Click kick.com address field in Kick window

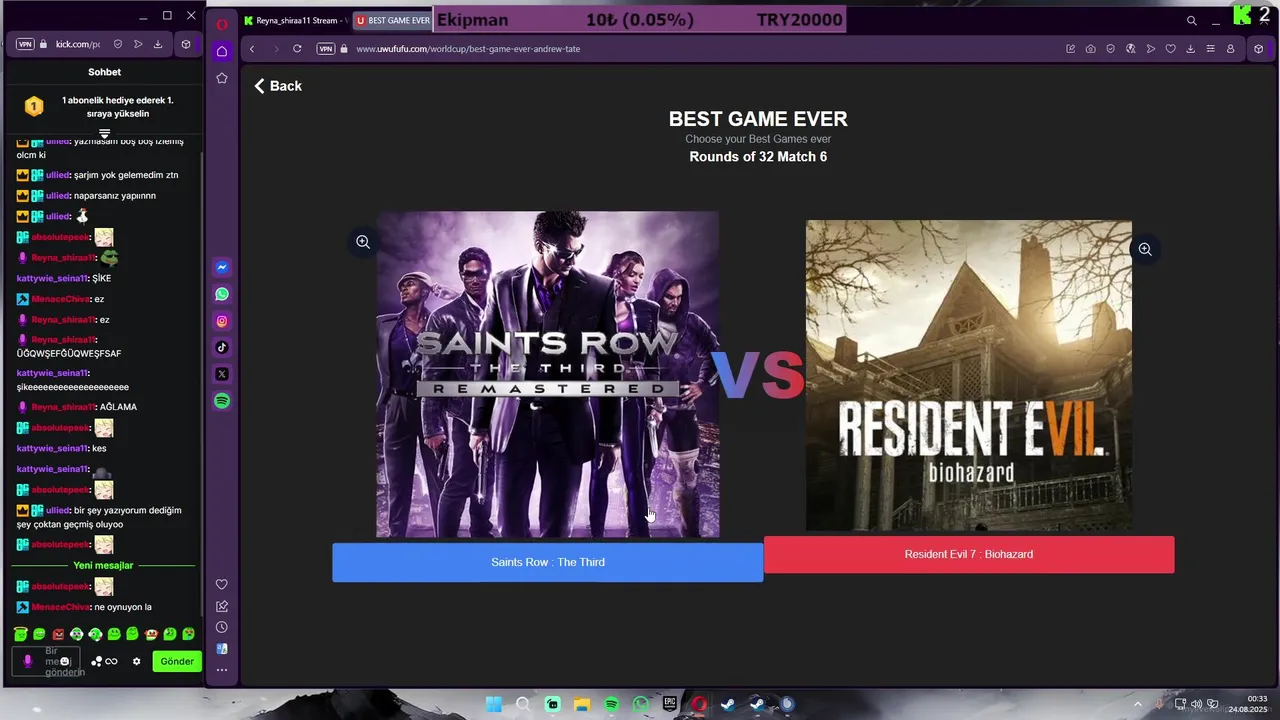point(78,44)
